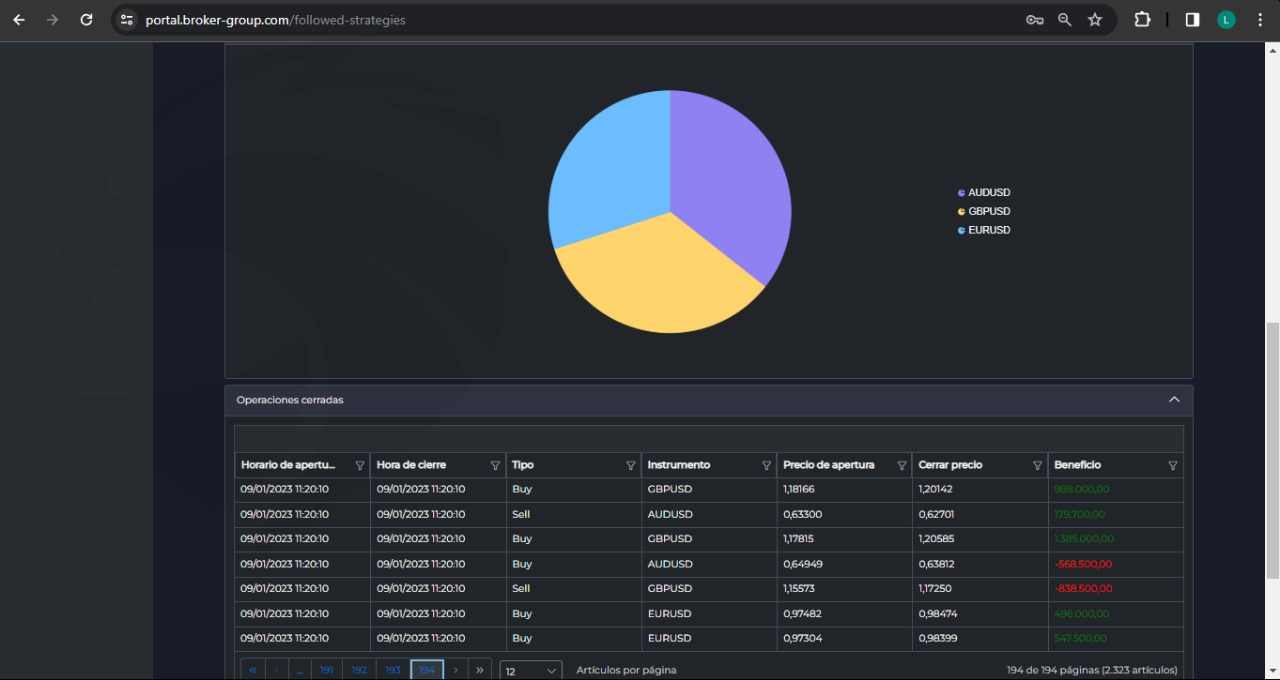Open items per page dropdown
Screen dimensions: 1280x680
[x=530, y=671]
